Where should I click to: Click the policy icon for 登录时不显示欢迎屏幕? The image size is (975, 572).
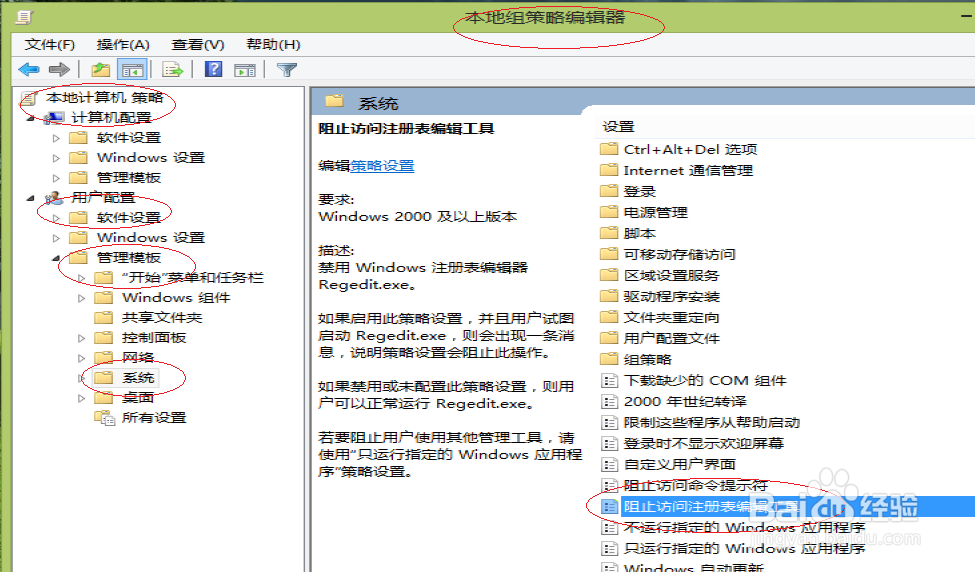609,443
